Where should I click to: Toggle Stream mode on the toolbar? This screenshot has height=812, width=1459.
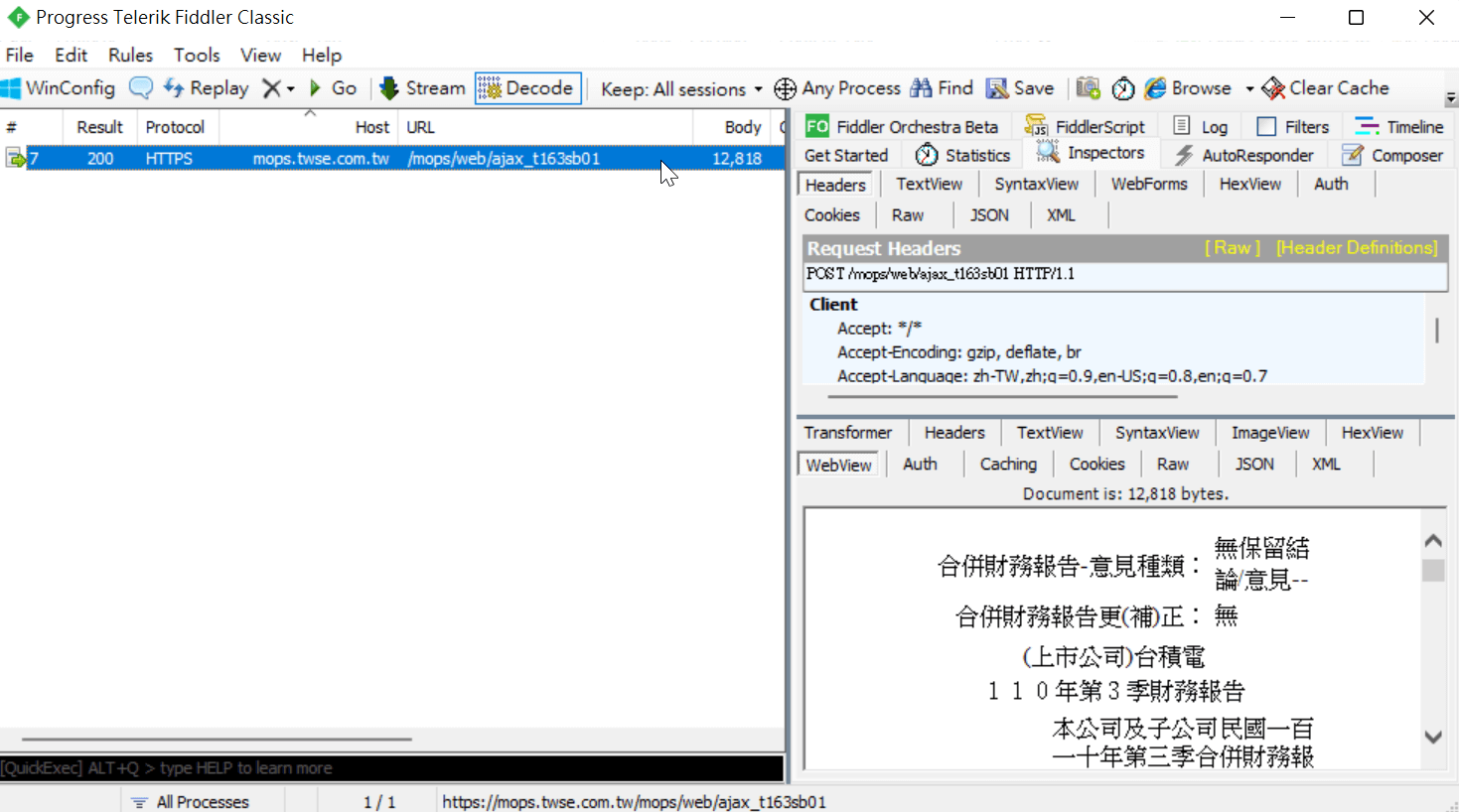422,88
